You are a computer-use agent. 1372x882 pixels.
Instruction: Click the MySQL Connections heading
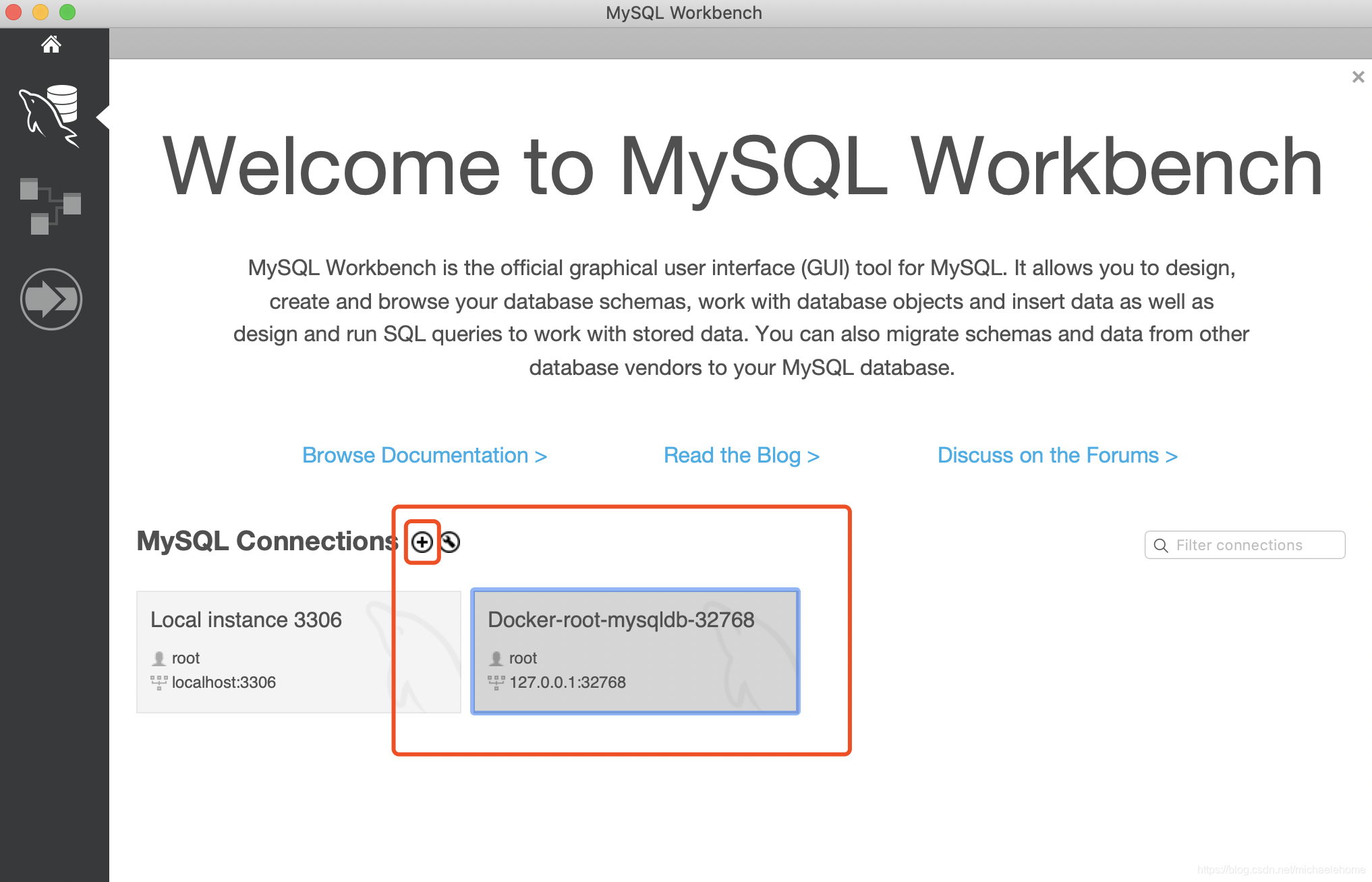pos(267,541)
